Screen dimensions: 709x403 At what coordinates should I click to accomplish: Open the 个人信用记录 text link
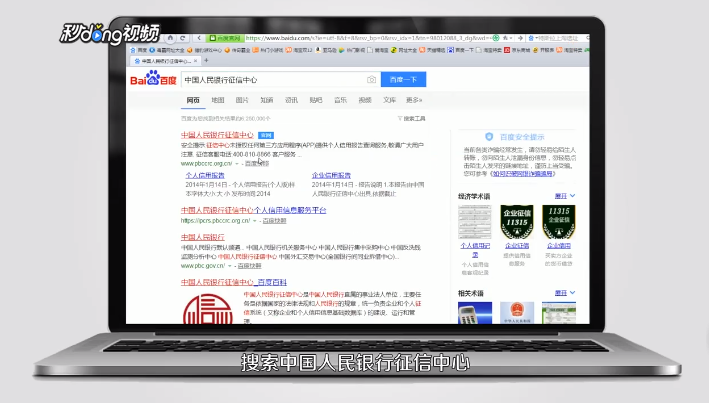point(475,250)
